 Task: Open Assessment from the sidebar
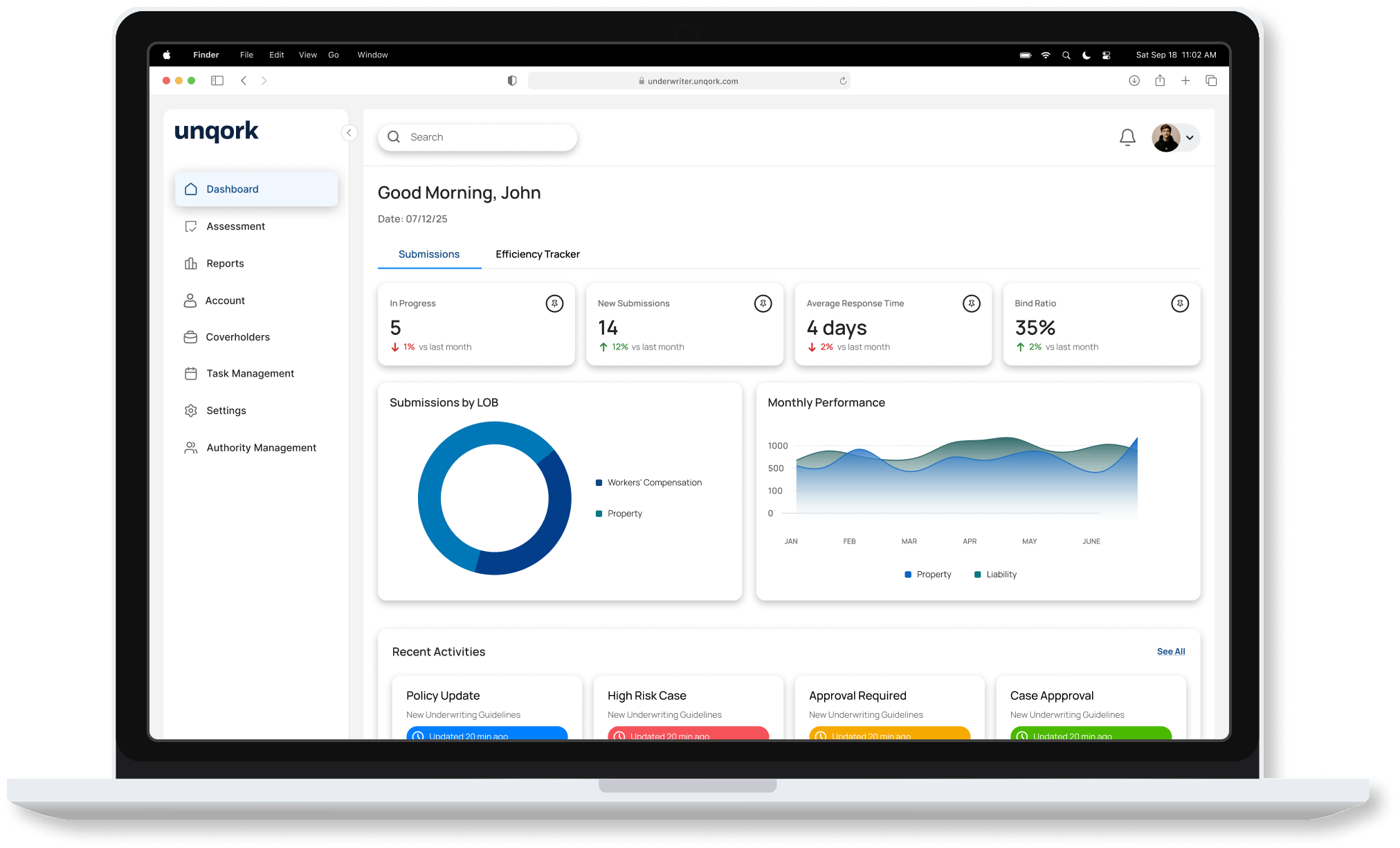235,226
